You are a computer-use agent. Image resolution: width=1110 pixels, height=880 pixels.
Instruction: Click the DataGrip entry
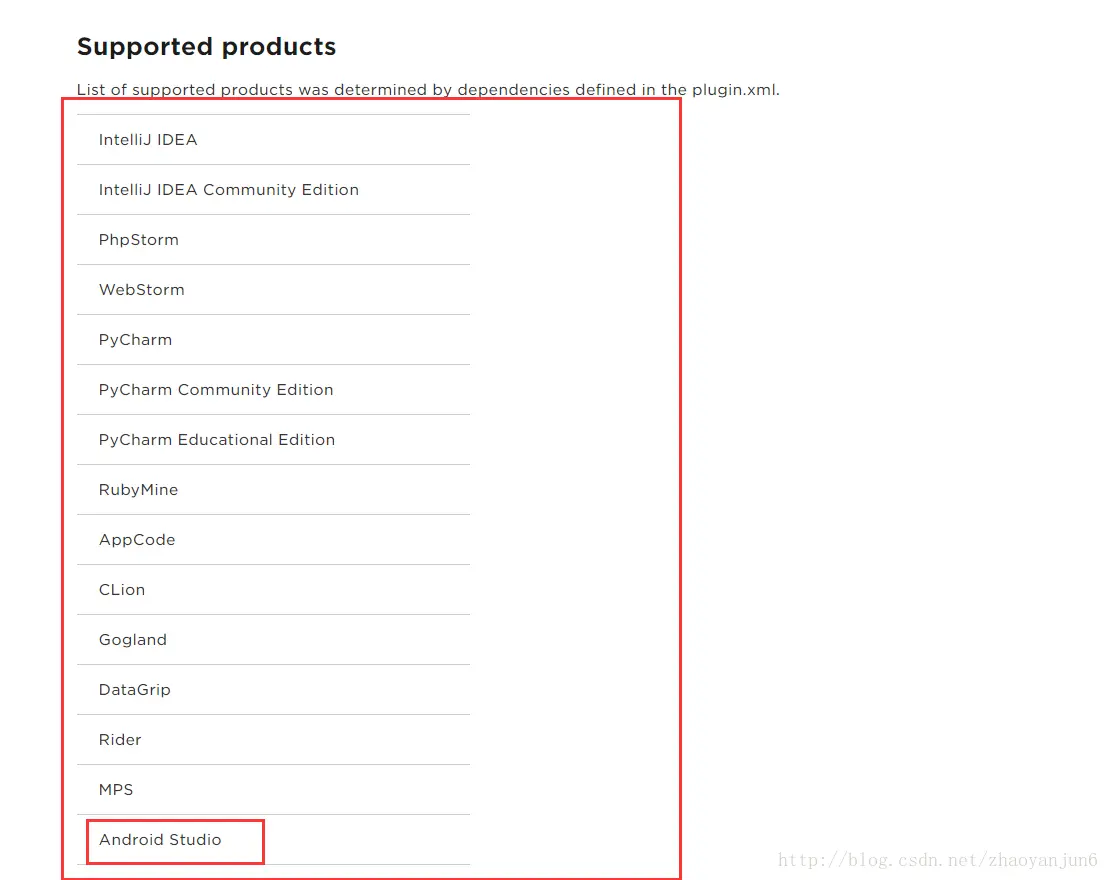pos(273,690)
